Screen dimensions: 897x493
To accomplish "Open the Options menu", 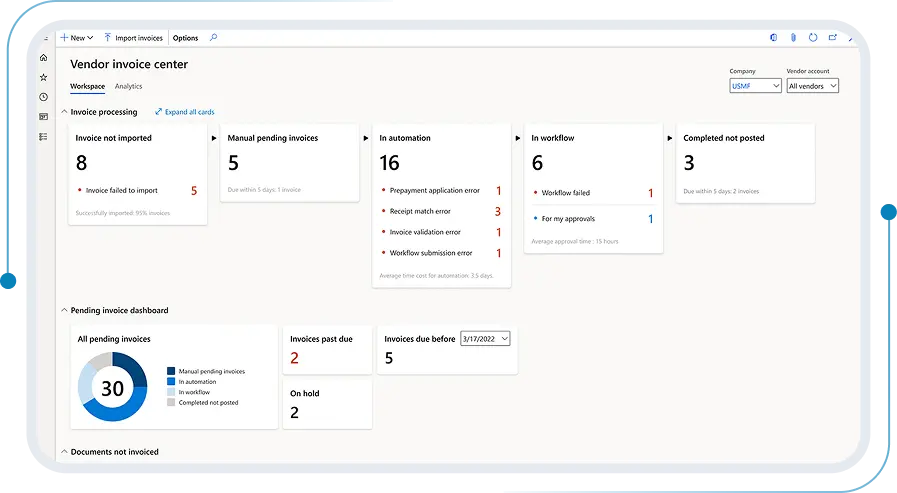I will (185, 38).
